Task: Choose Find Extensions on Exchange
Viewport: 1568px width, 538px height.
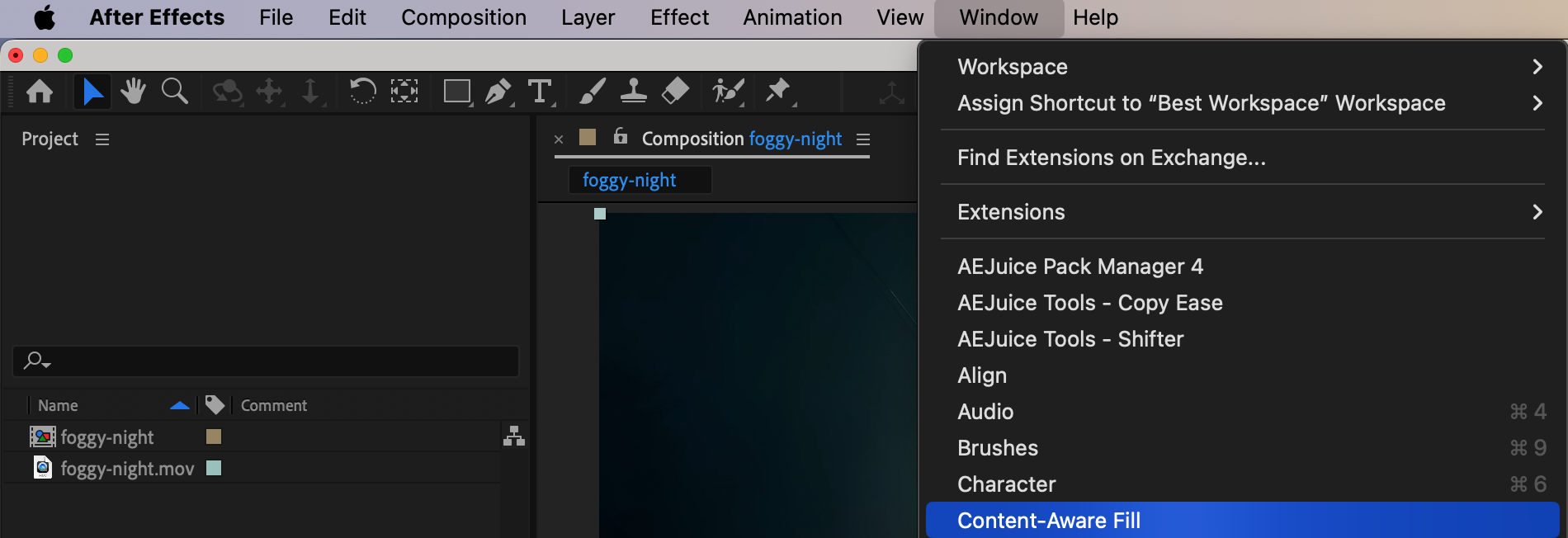Action: tap(1243, 158)
